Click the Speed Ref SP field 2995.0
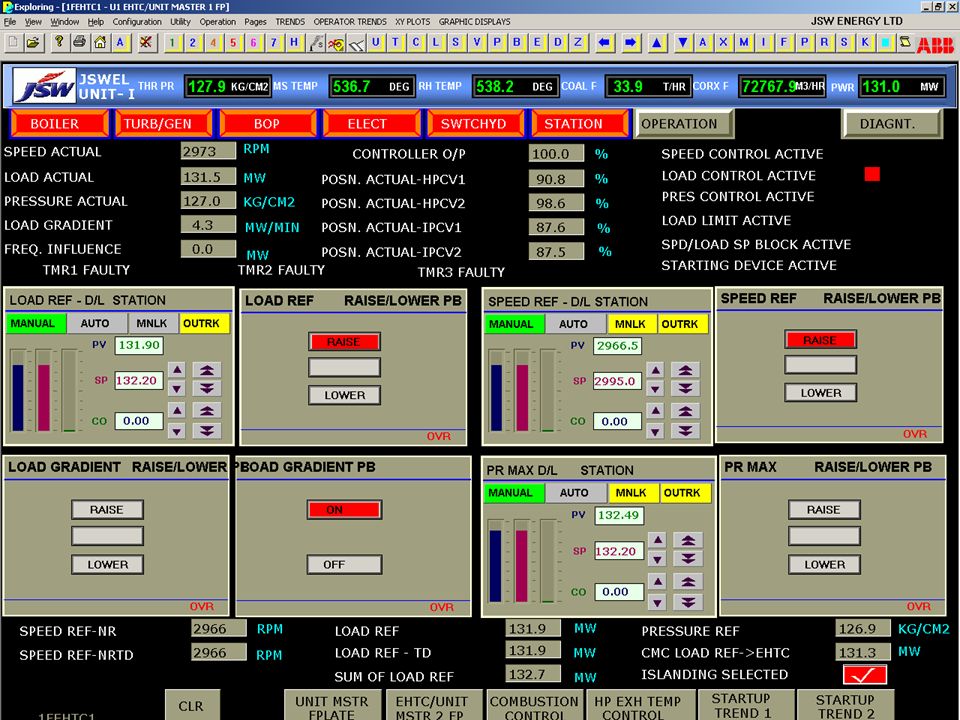Screen dimensions: 960x720 [617, 381]
